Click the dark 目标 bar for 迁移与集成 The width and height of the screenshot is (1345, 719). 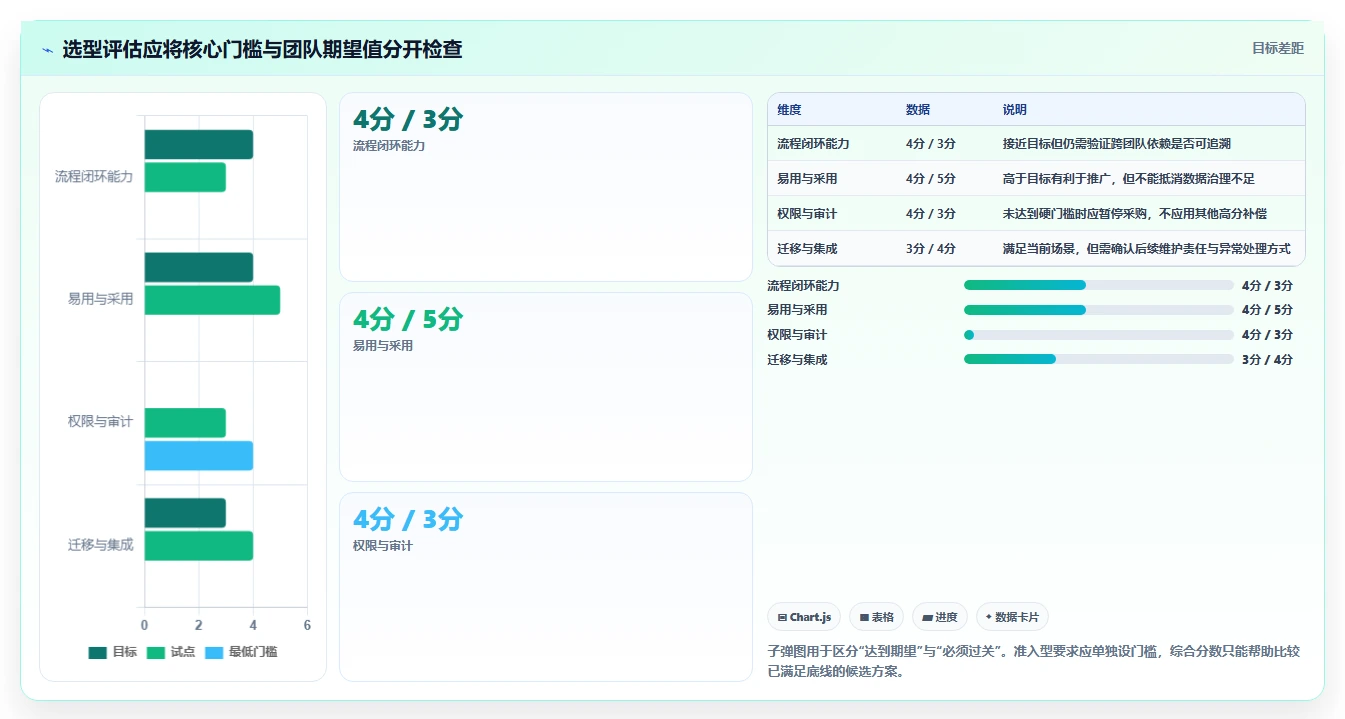click(x=185, y=513)
